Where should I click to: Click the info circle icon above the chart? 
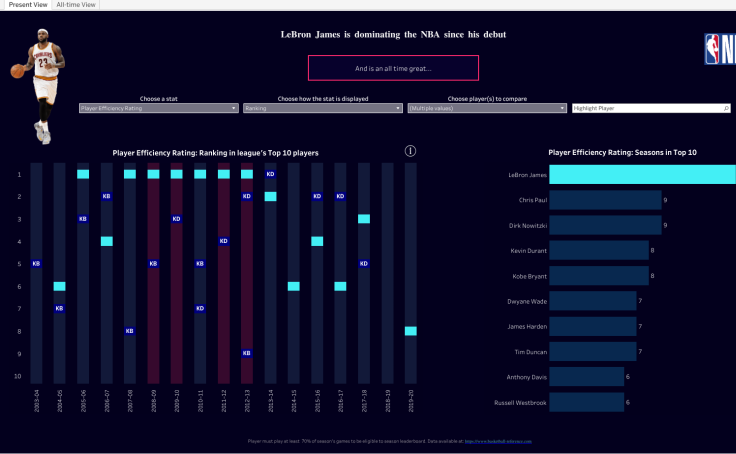[x=410, y=151]
